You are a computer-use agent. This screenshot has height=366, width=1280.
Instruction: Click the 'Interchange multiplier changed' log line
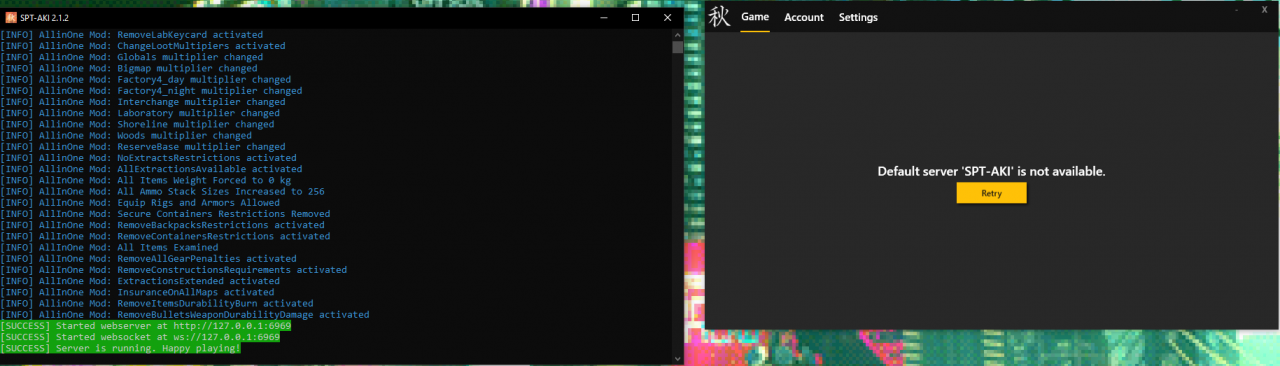click(x=143, y=102)
